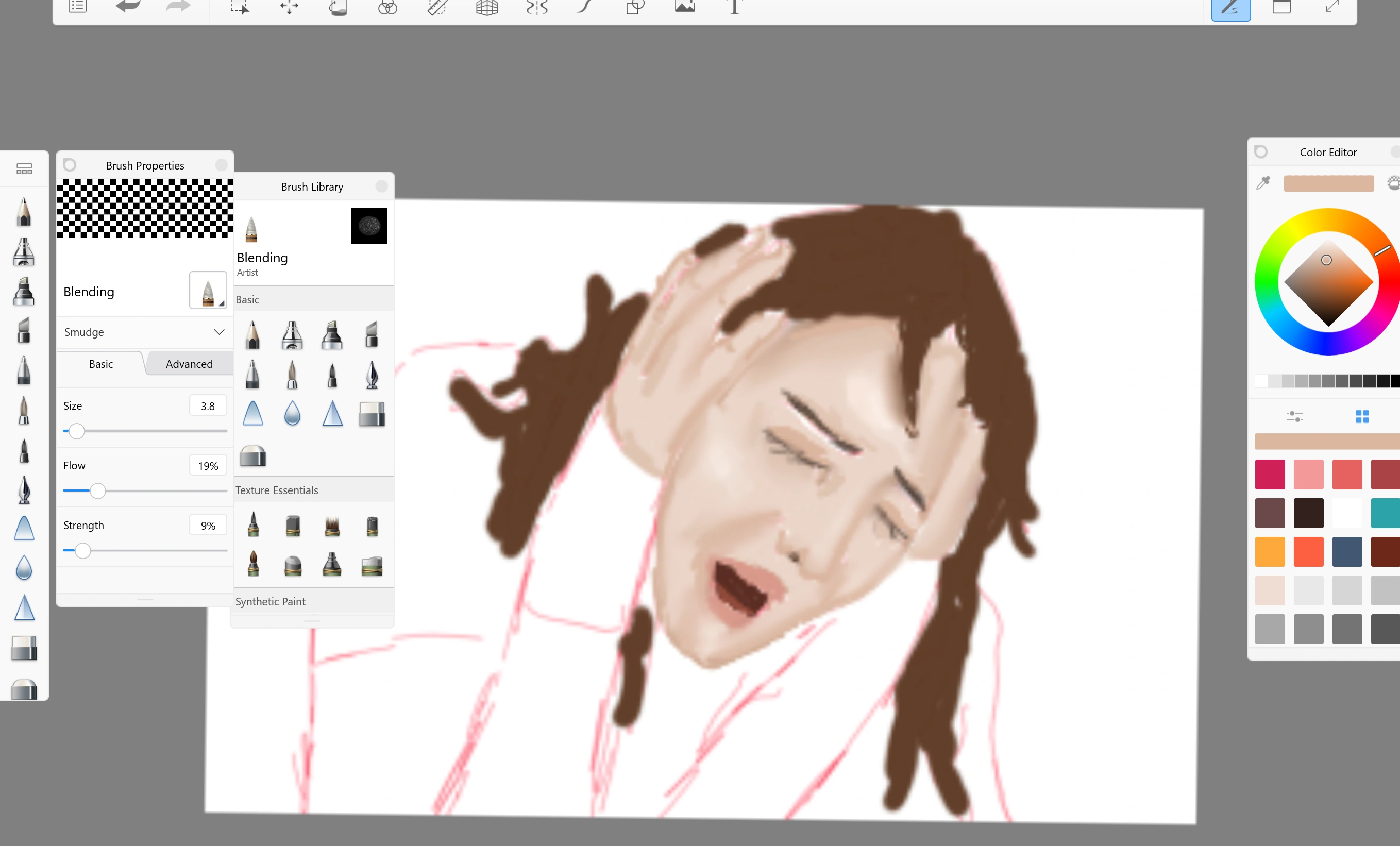Click the Size value field showing 3.8
The image size is (1400, 846).
tap(207, 405)
